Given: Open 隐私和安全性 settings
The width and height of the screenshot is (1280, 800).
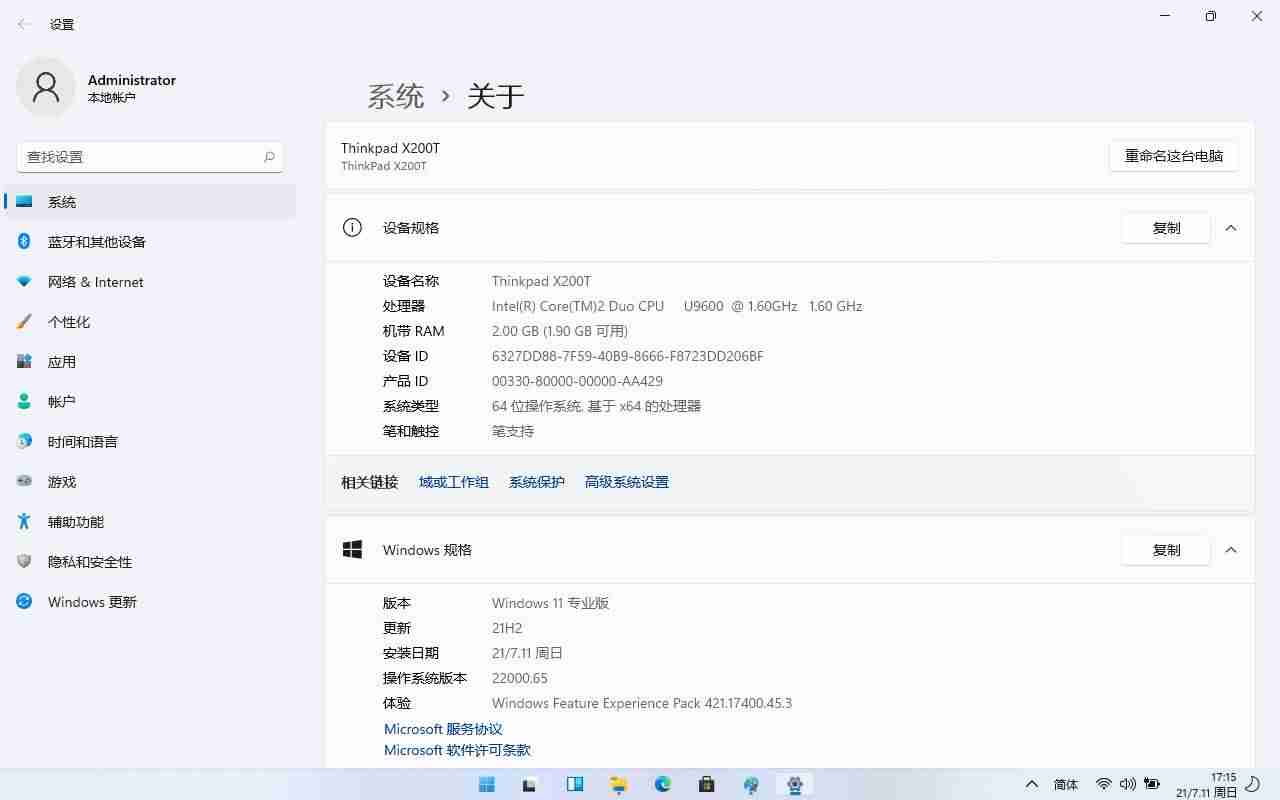Looking at the screenshot, I should [x=150, y=562].
